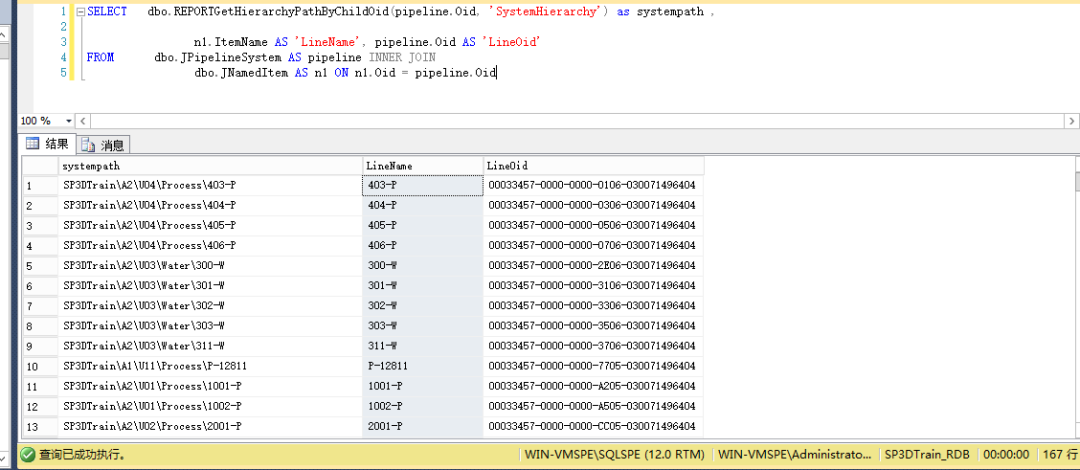Click LineName cell 311-W
1080x470 pixels.
click(x=423, y=345)
